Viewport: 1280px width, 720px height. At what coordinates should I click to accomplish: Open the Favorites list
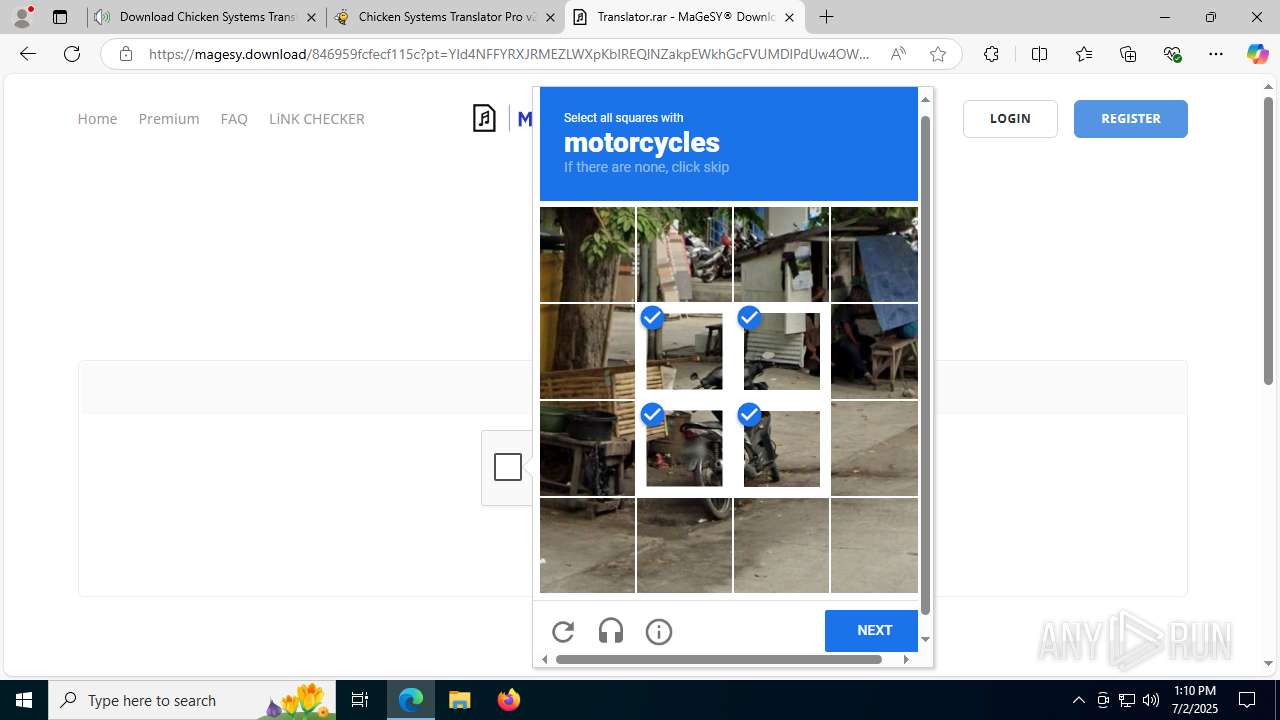point(1084,54)
